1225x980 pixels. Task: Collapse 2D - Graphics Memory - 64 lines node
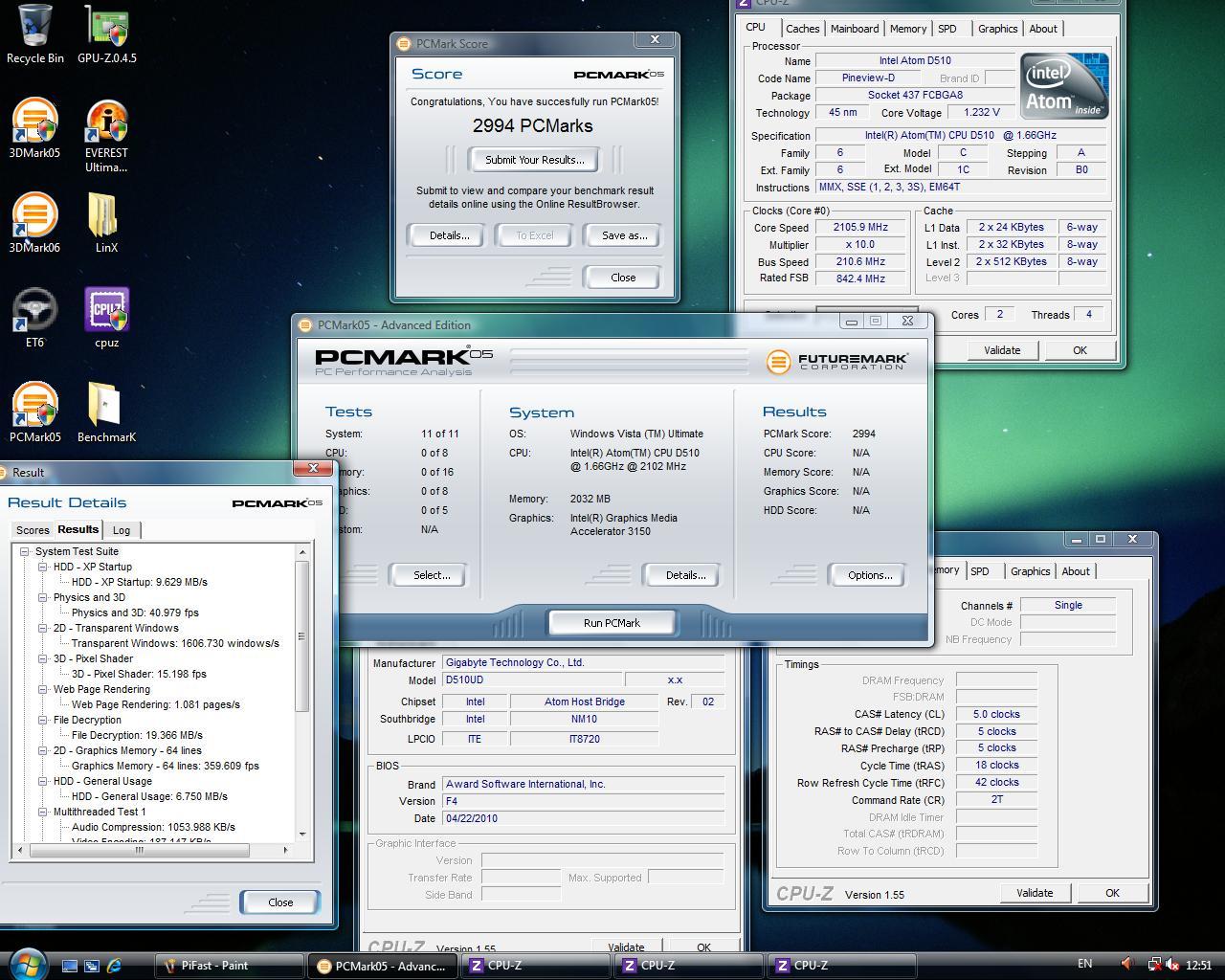point(42,750)
